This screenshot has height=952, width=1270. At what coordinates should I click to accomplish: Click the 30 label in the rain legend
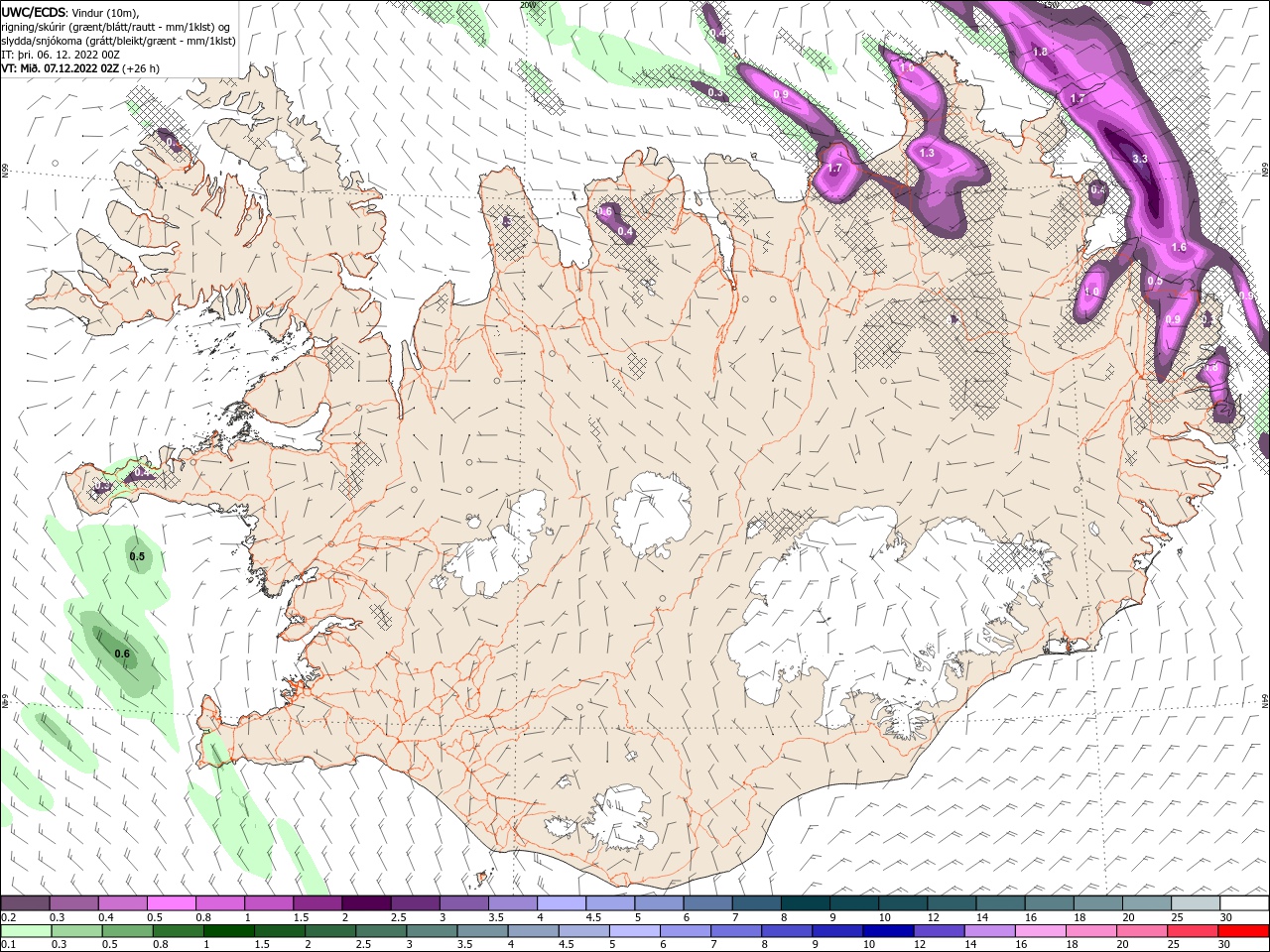tap(1226, 945)
